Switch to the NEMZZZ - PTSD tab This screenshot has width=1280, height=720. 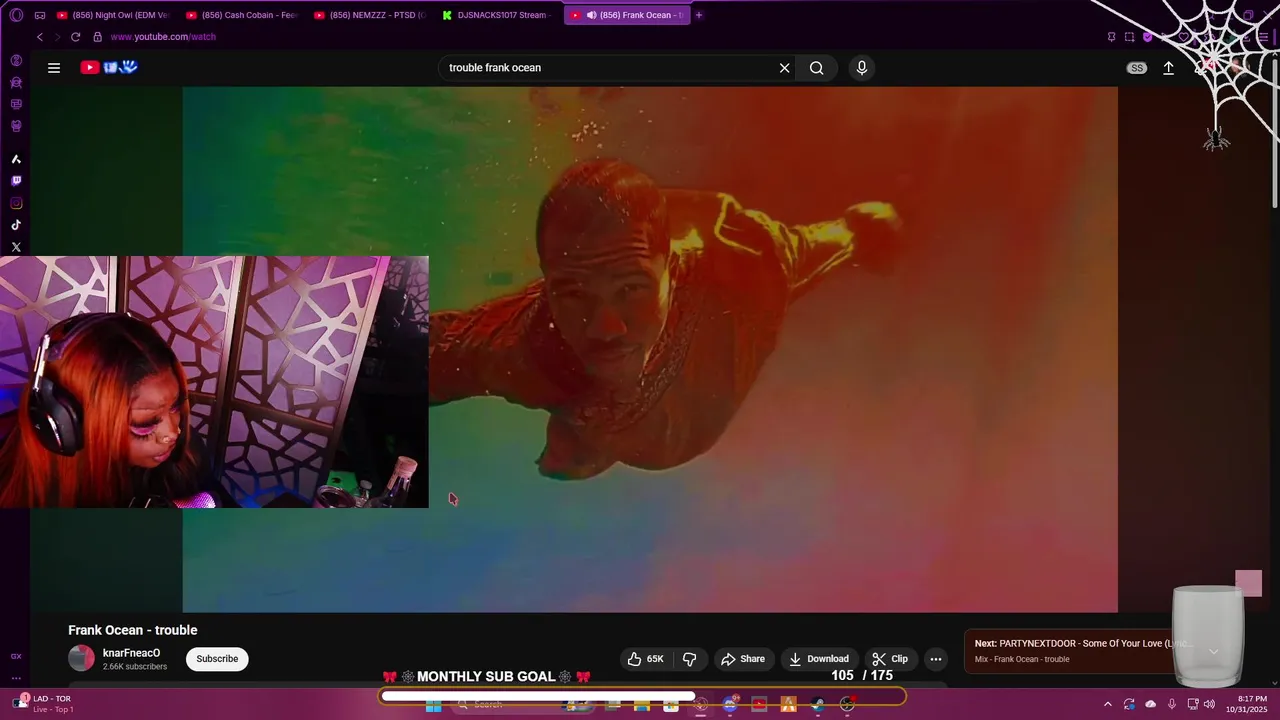pyautogui.click(x=370, y=15)
